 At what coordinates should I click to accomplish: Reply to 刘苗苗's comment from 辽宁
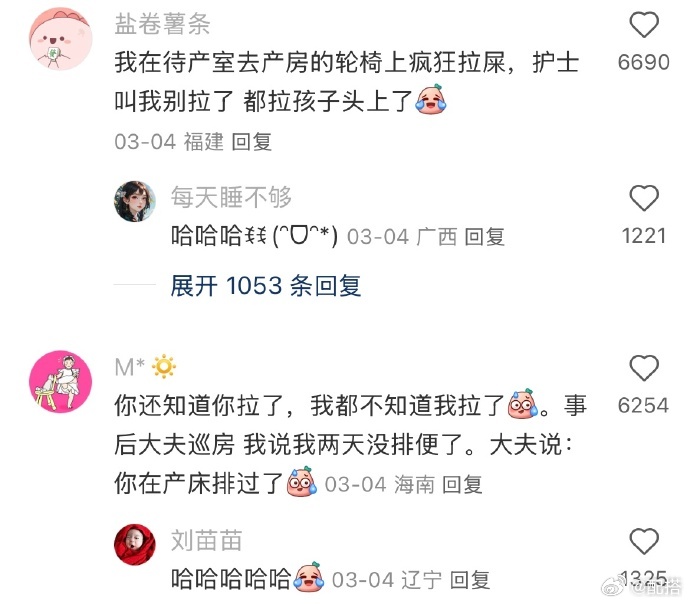470,580
